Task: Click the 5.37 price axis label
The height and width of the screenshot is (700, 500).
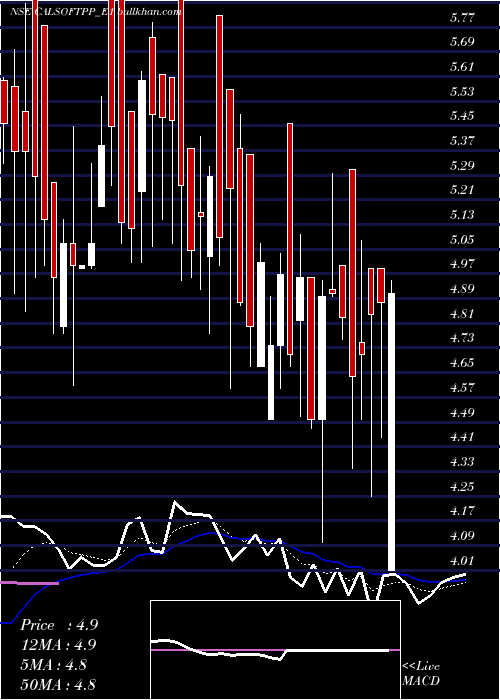Action: pyautogui.click(x=462, y=141)
